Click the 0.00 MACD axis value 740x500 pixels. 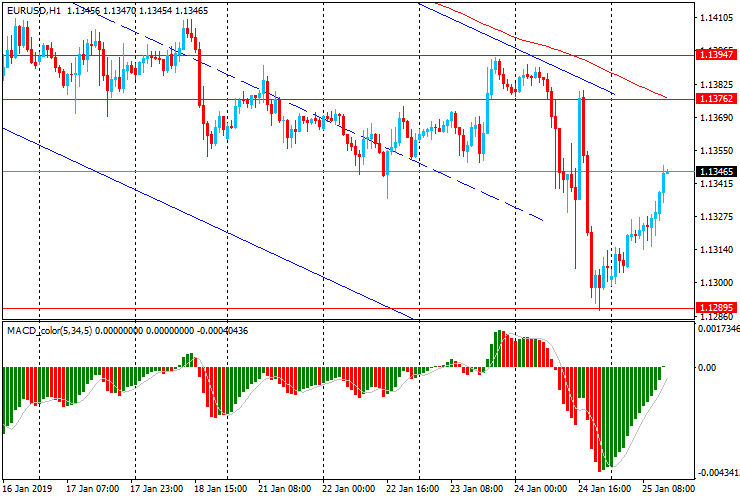tap(706, 367)
